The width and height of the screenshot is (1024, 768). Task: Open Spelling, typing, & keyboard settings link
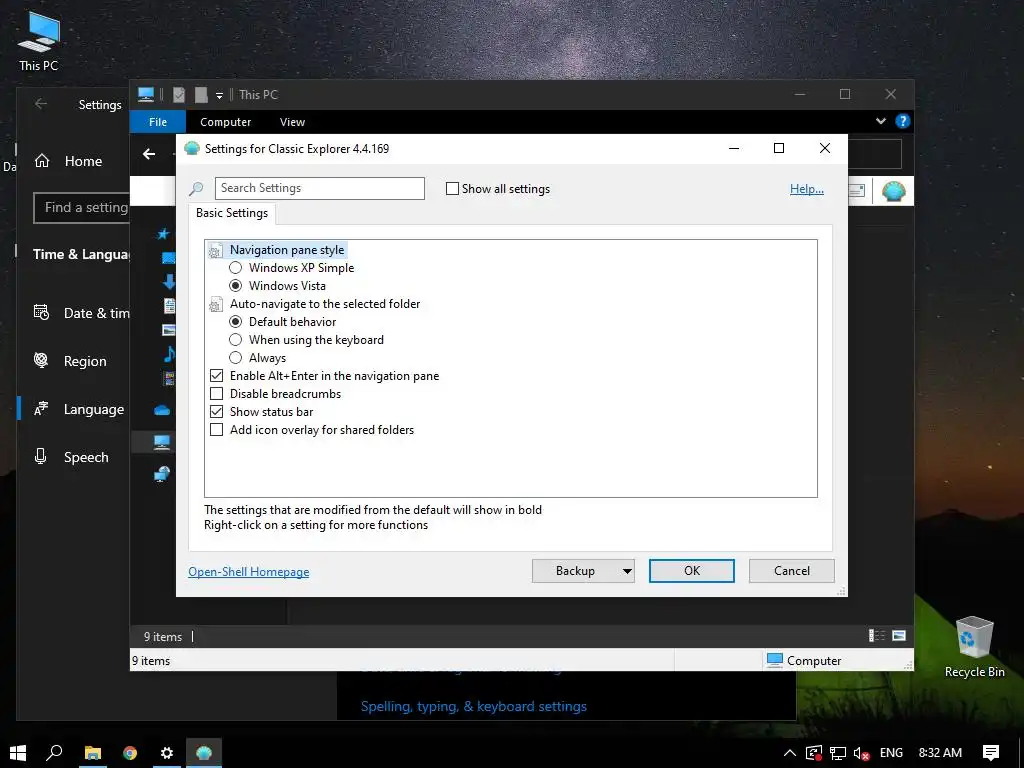tap(473, 707)
